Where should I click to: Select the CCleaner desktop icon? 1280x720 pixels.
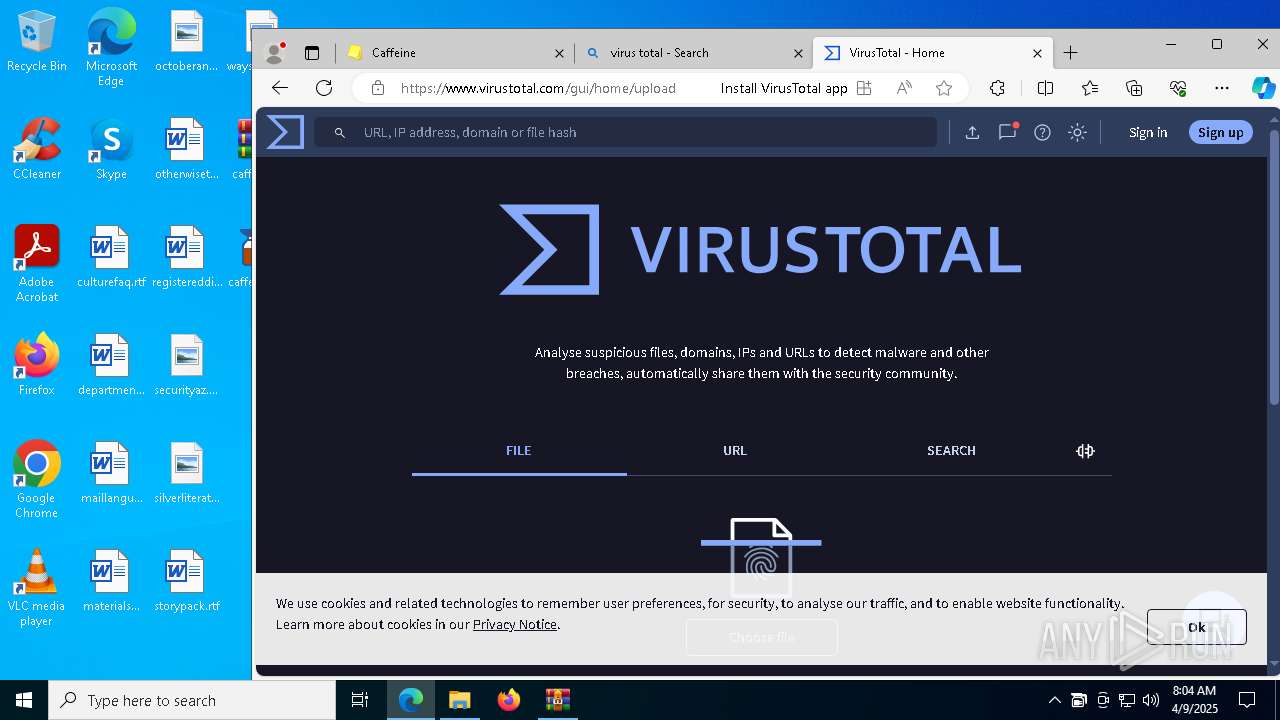tap(37, 149)
